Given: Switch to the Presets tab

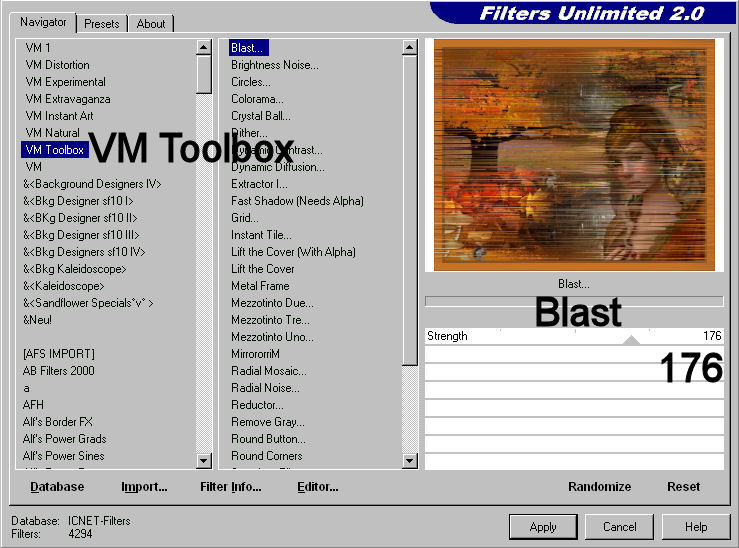Looking at the screenshot, I should [102, 24].
